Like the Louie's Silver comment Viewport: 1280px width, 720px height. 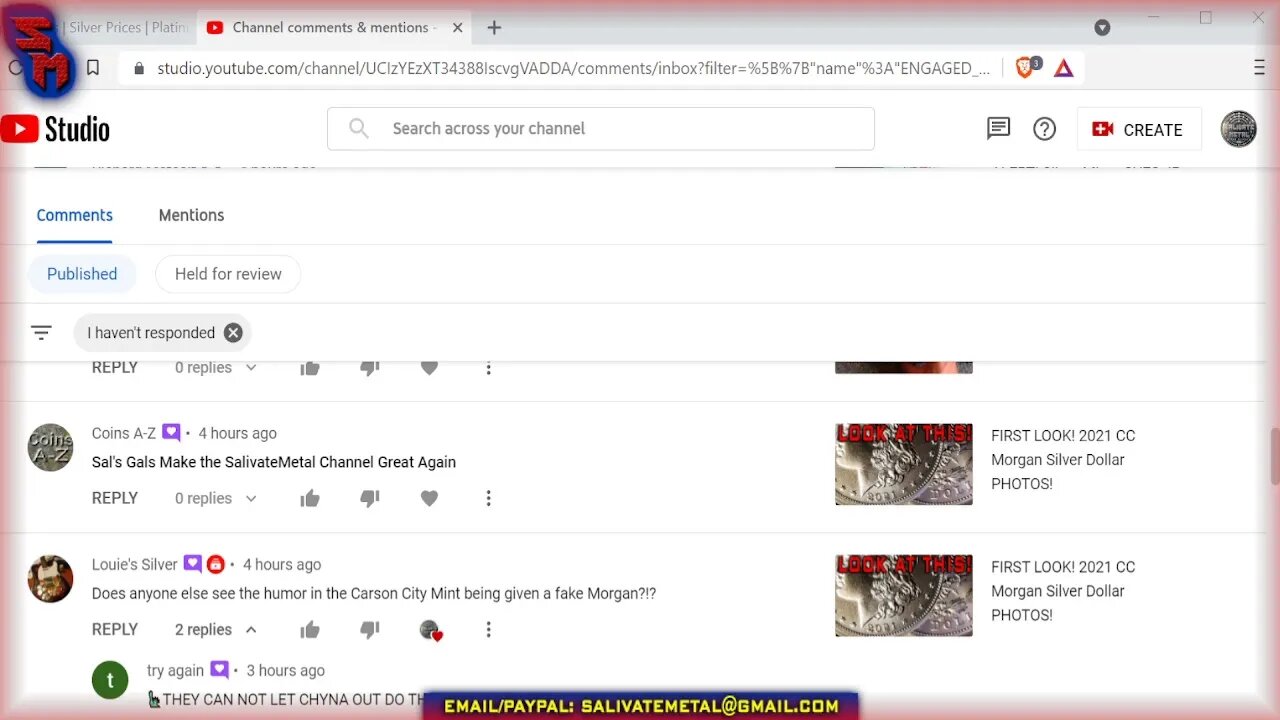click(310, 629)
